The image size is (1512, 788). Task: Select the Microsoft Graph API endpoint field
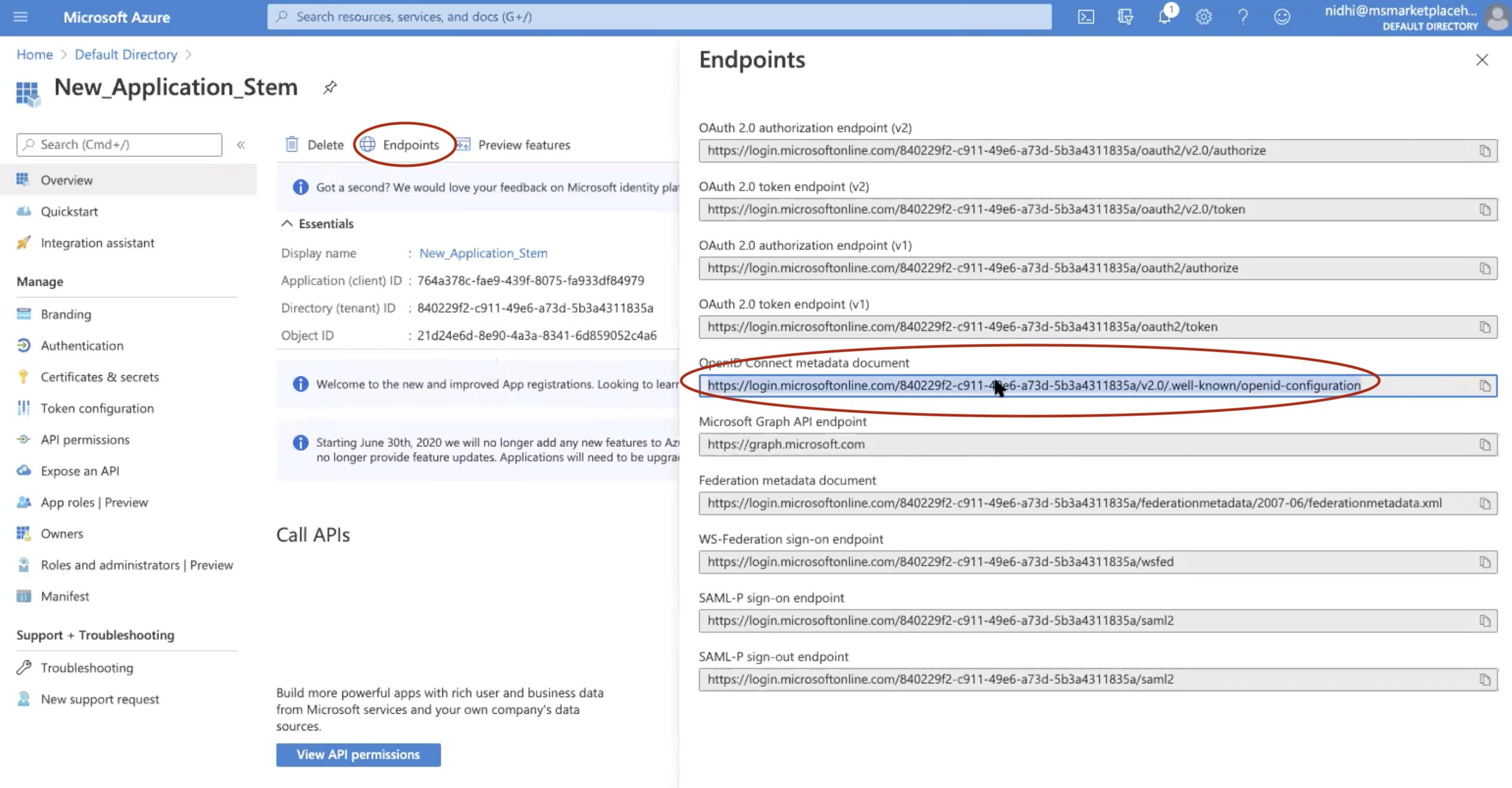point(1098,444)
